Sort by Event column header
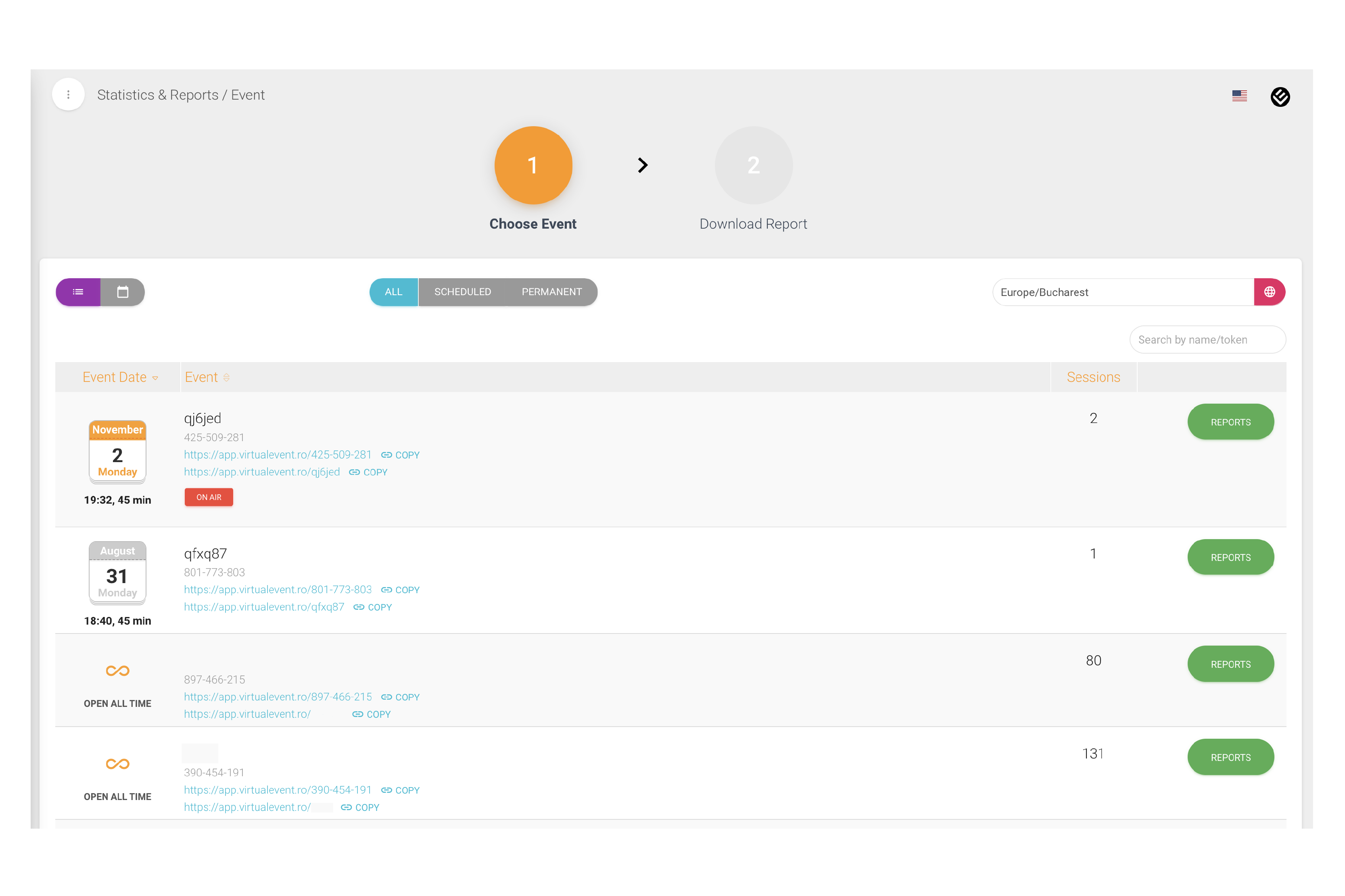Screen dimensions: 1345x896 tap(207, 377)
